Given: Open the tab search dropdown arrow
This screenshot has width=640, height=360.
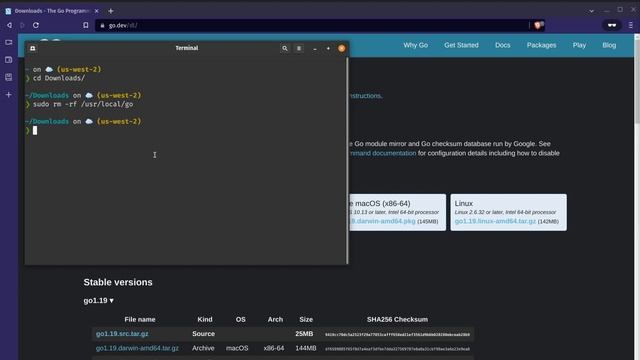Looking at the screenshot, I should 591,11.
